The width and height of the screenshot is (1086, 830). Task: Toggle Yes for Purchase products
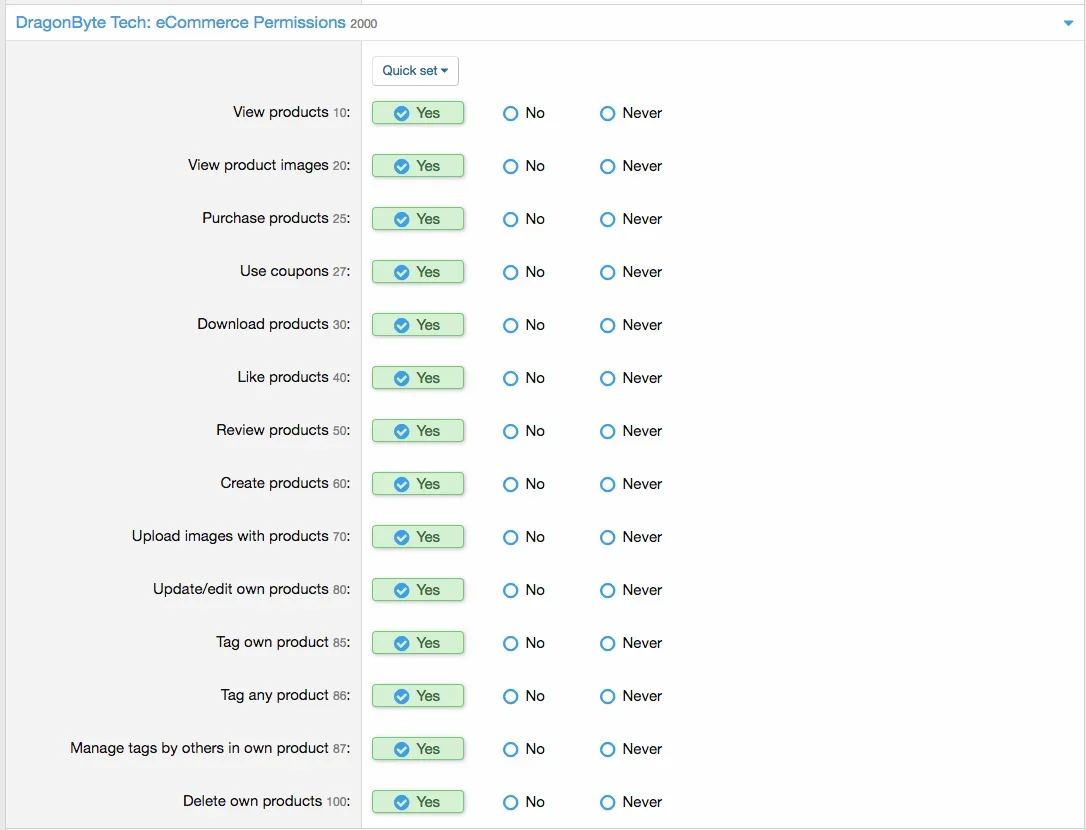418,219
